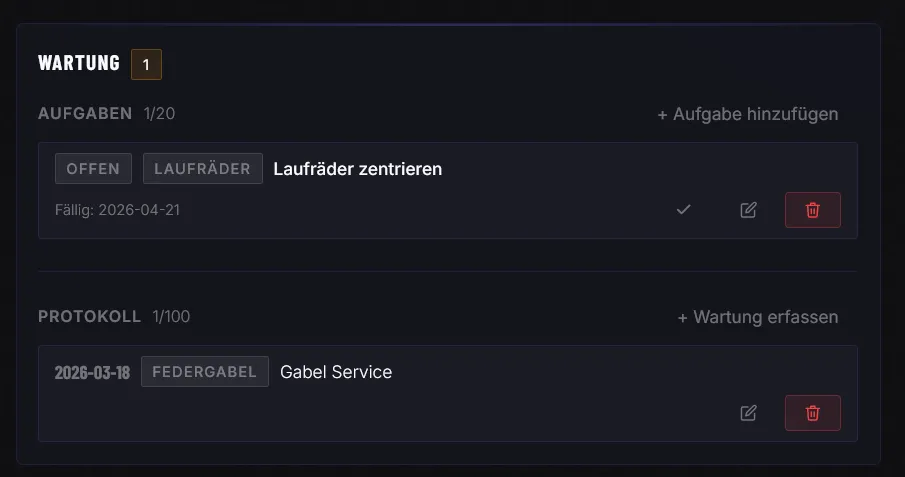Click '+ Aufgabe hinzufügen' to add task
The width and height of the screenshot is (905, 477).
pyautogui.click(x=747, y=114)
